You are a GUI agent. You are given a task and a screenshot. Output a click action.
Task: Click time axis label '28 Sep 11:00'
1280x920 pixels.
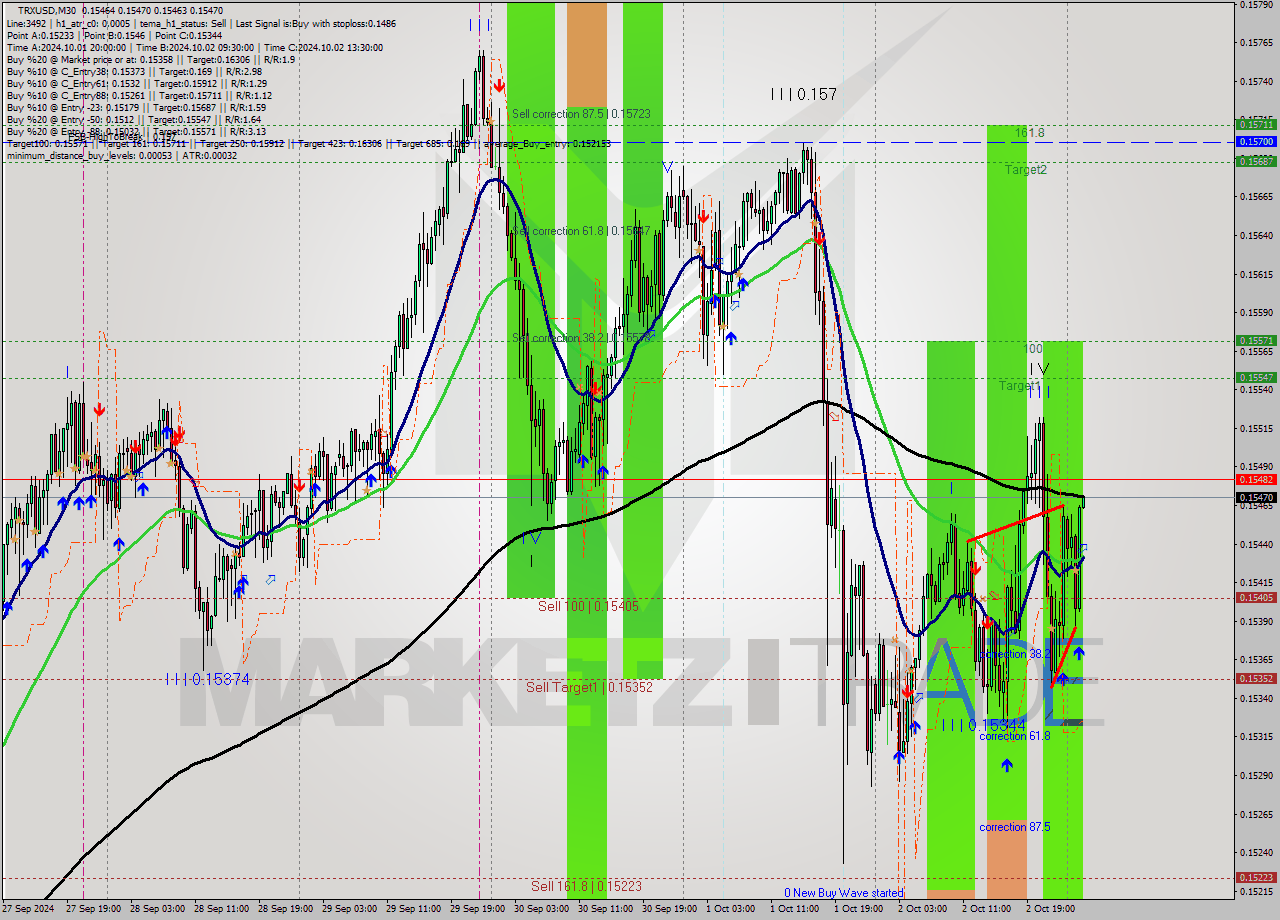coord(223,909)
